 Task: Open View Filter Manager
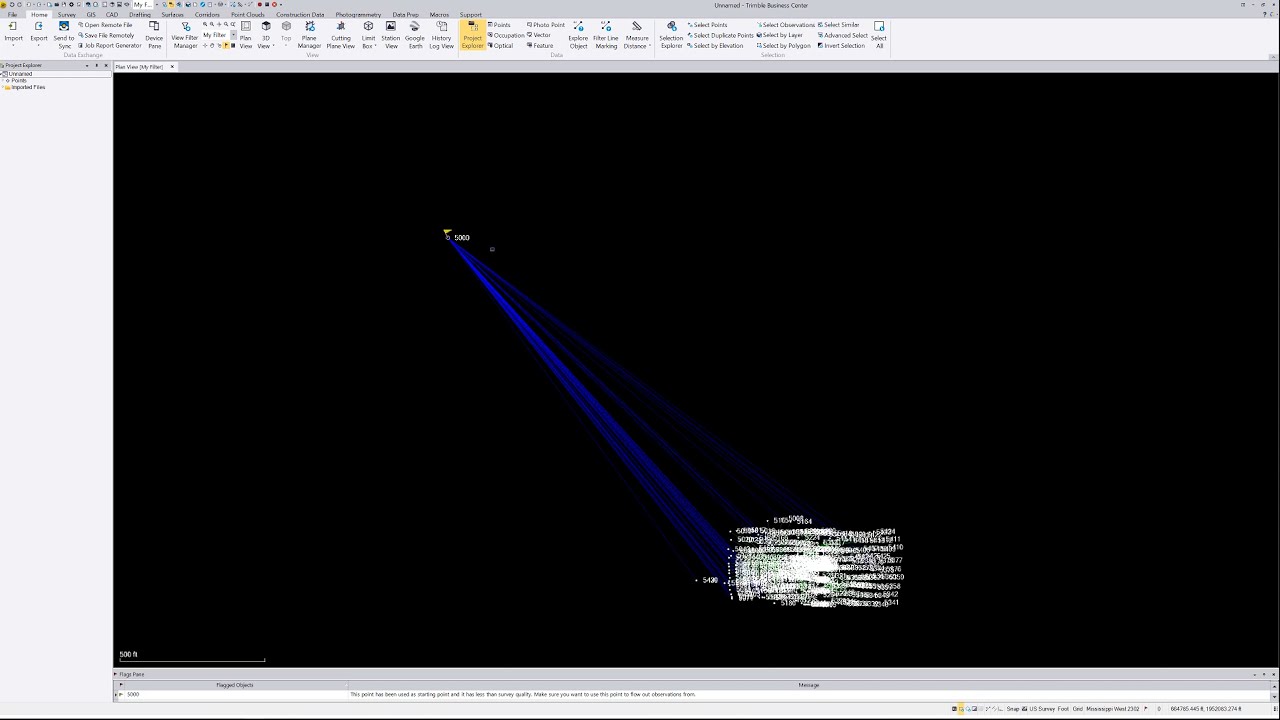coord(185,34)
